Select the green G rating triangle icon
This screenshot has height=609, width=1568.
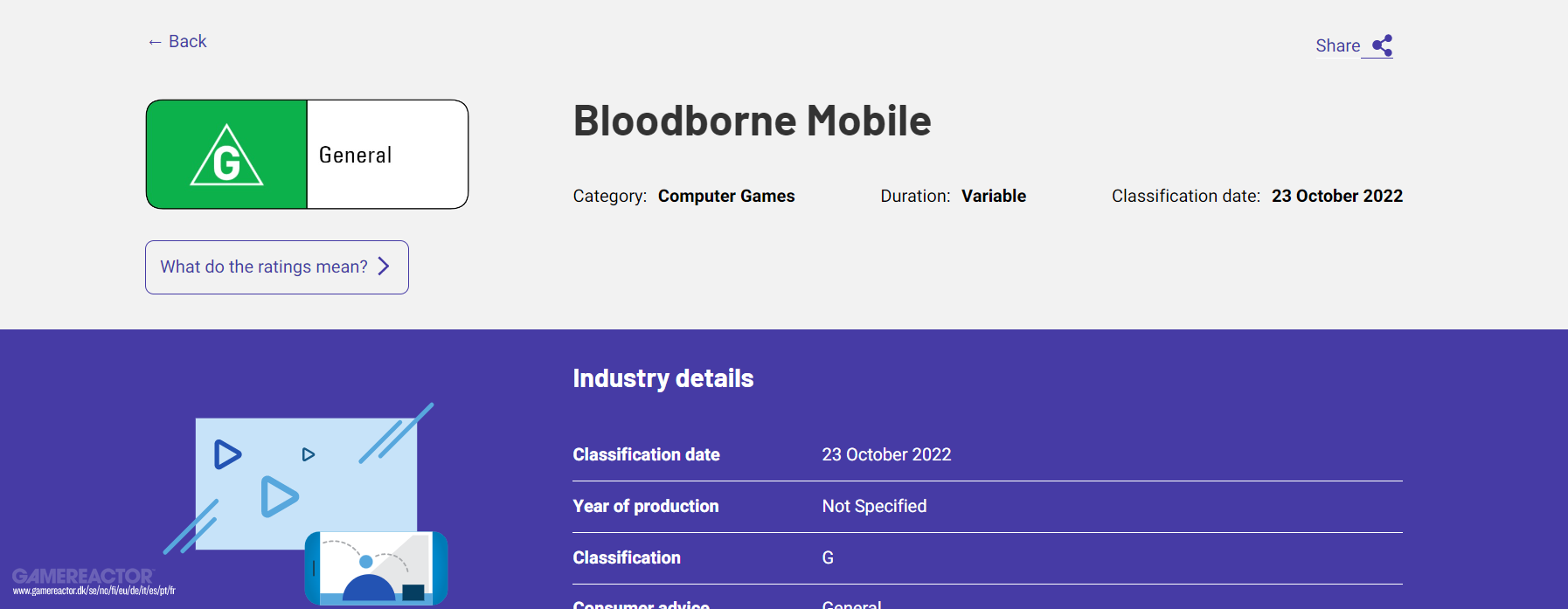(225, 160)
